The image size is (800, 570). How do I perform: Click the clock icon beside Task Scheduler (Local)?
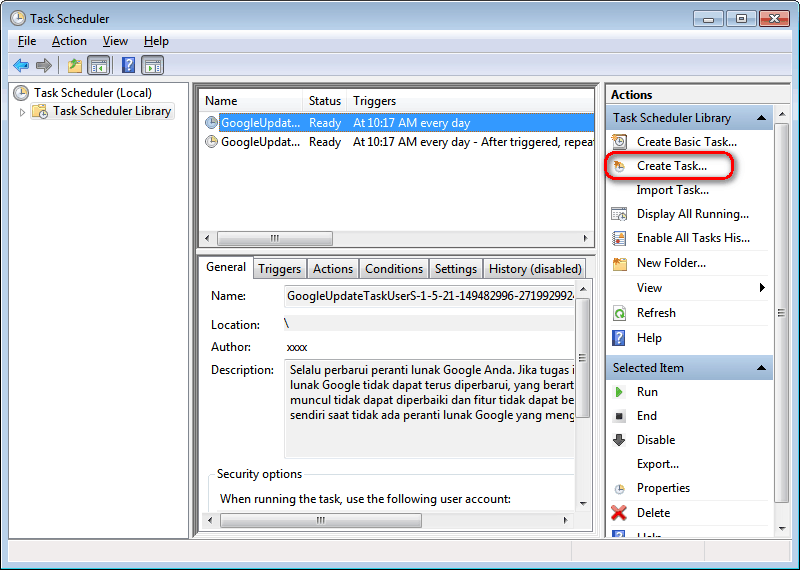click(x=21, y=93)
